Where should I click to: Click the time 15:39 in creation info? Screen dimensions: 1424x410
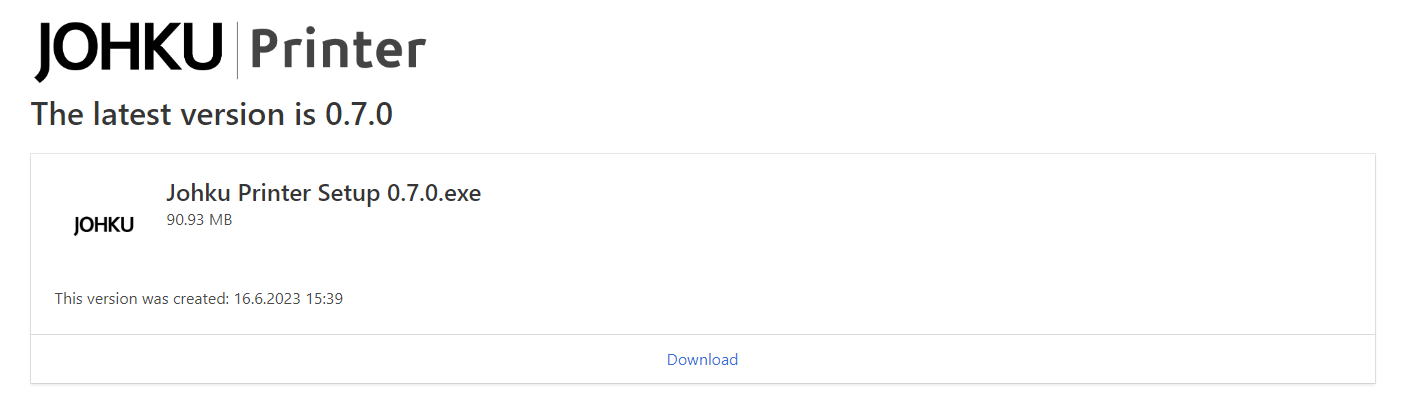click(325, 298)
